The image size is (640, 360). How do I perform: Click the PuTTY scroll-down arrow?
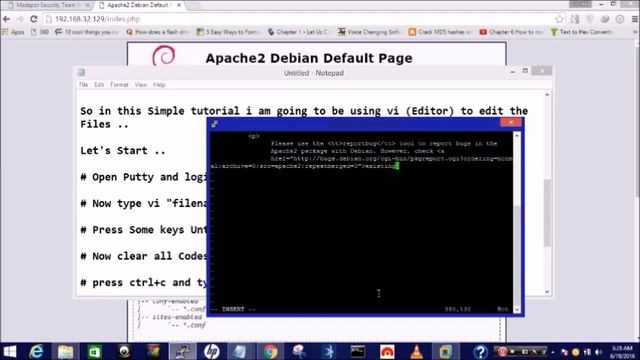[517, 309]
